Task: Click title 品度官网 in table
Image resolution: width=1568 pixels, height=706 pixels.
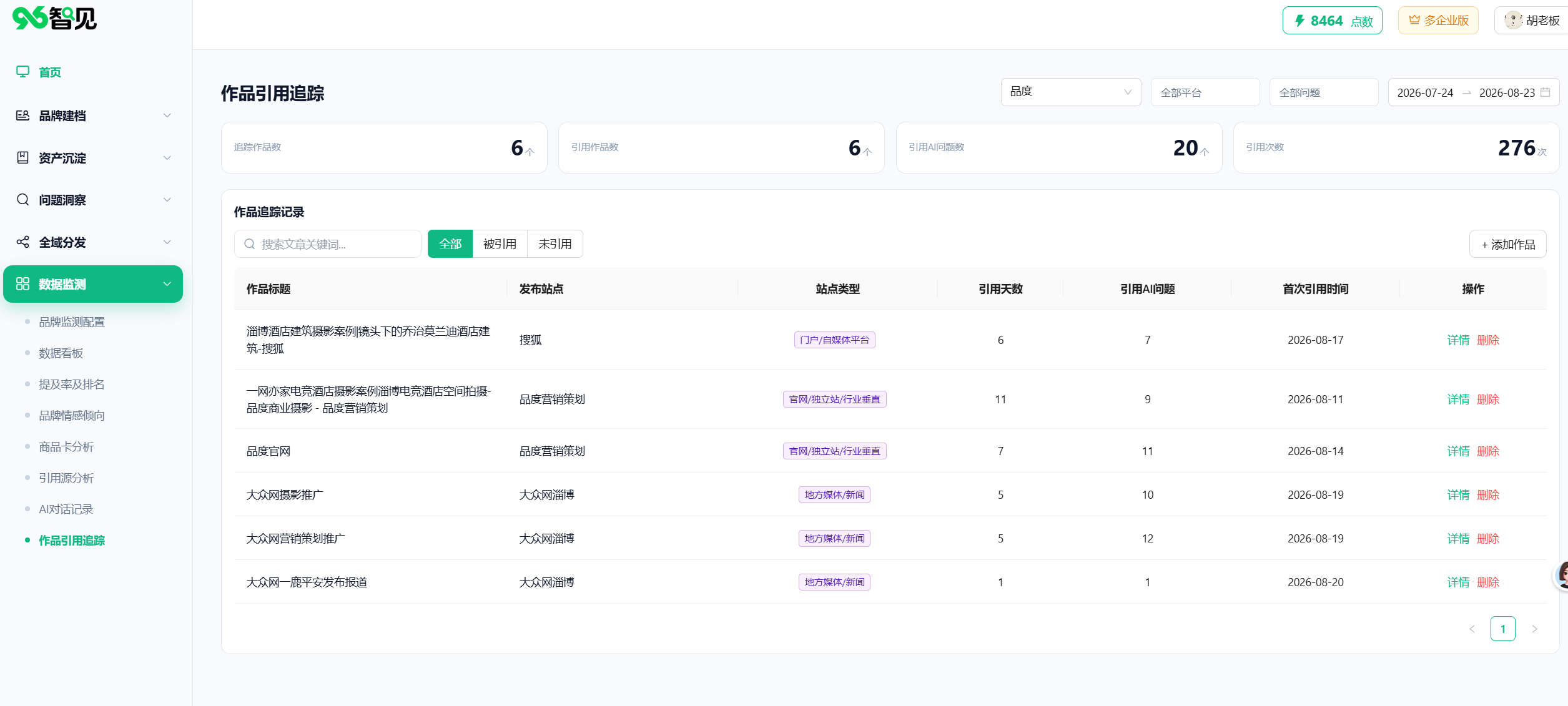Action: coord(269,451)
